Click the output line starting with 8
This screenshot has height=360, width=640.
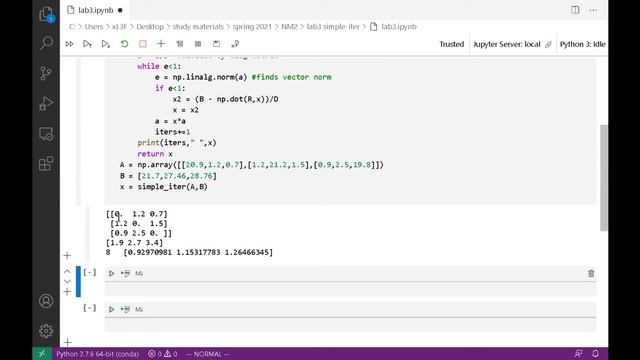click(189, 252)
